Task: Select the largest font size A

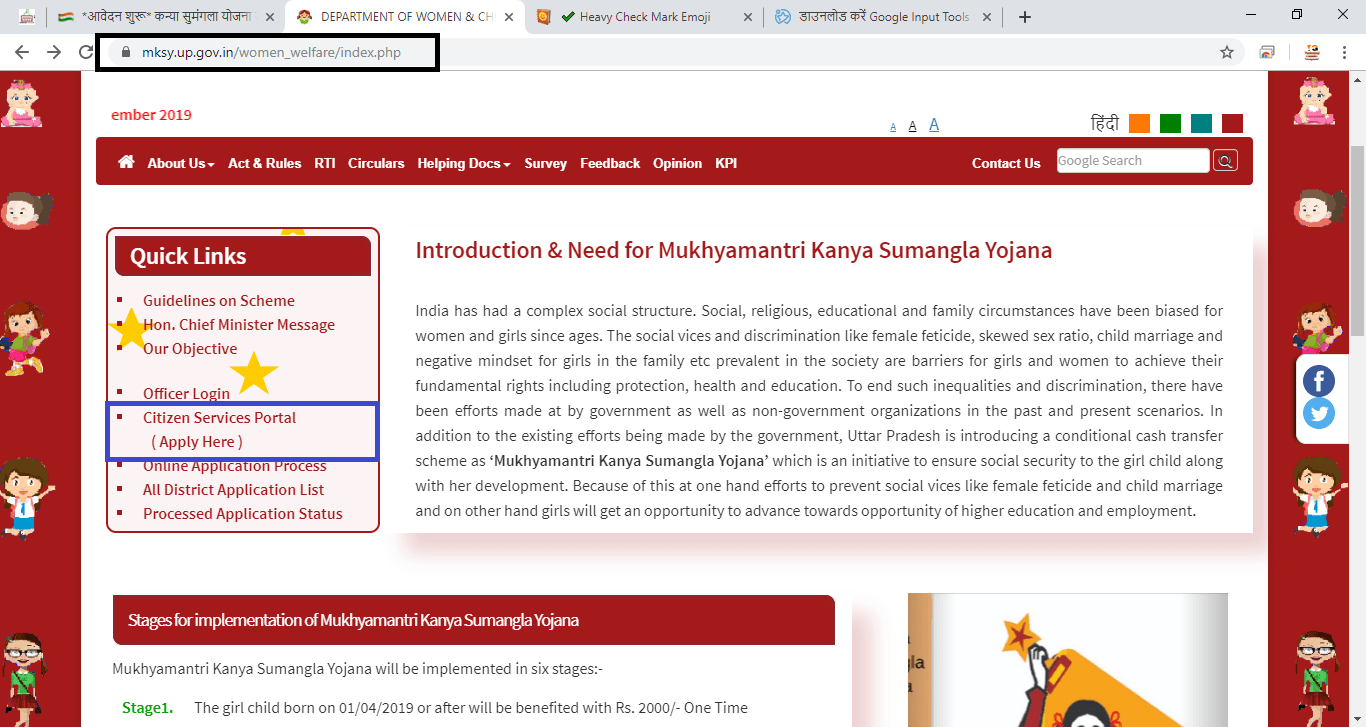Action: click(934, 125)
